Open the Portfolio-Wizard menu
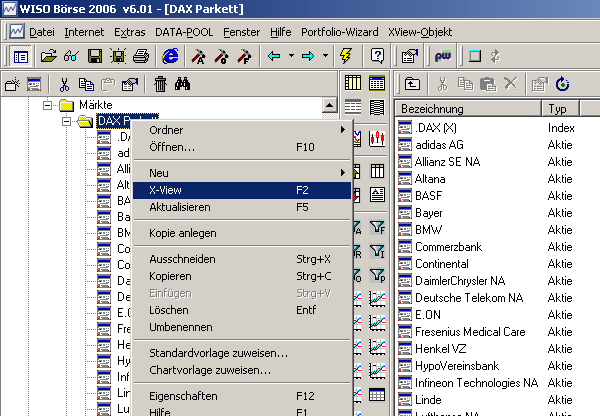This screenshot has height=416, width=600. point(340,32)
